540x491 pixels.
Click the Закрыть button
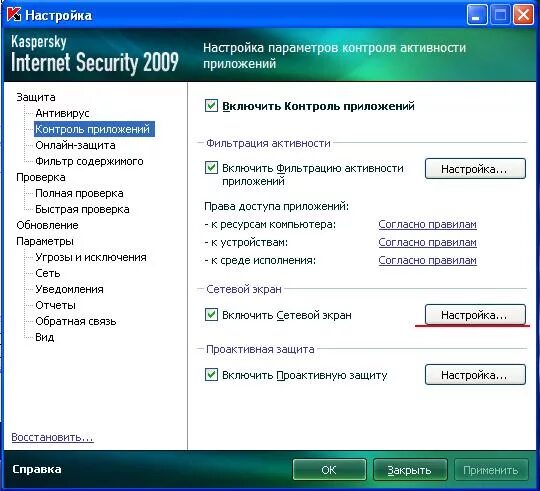pos(410,470)
